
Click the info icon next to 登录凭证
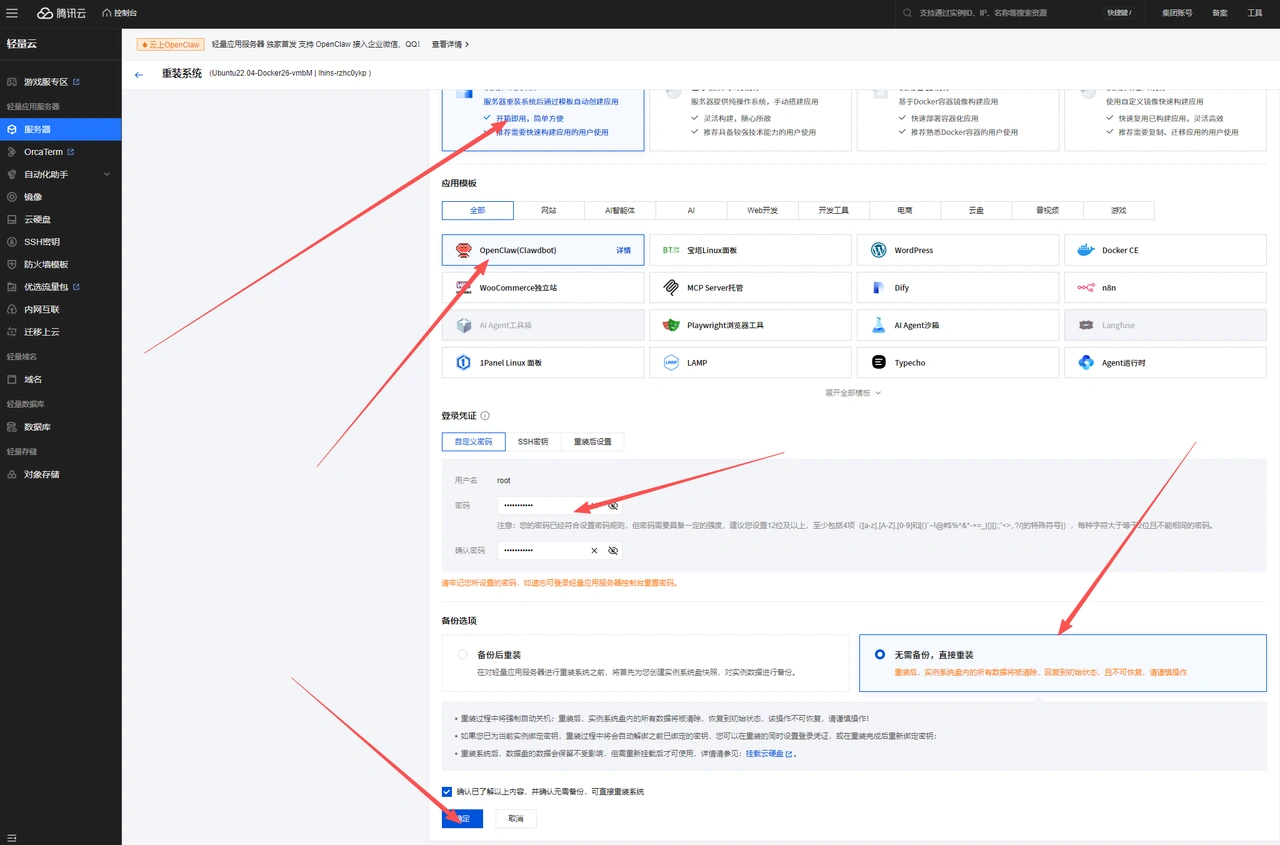click(x=485, y=416)
